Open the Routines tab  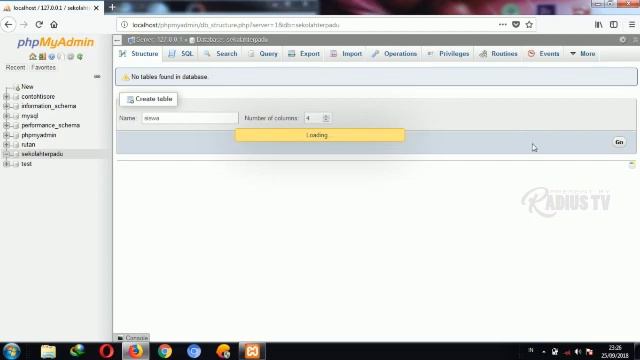point(499,53)
